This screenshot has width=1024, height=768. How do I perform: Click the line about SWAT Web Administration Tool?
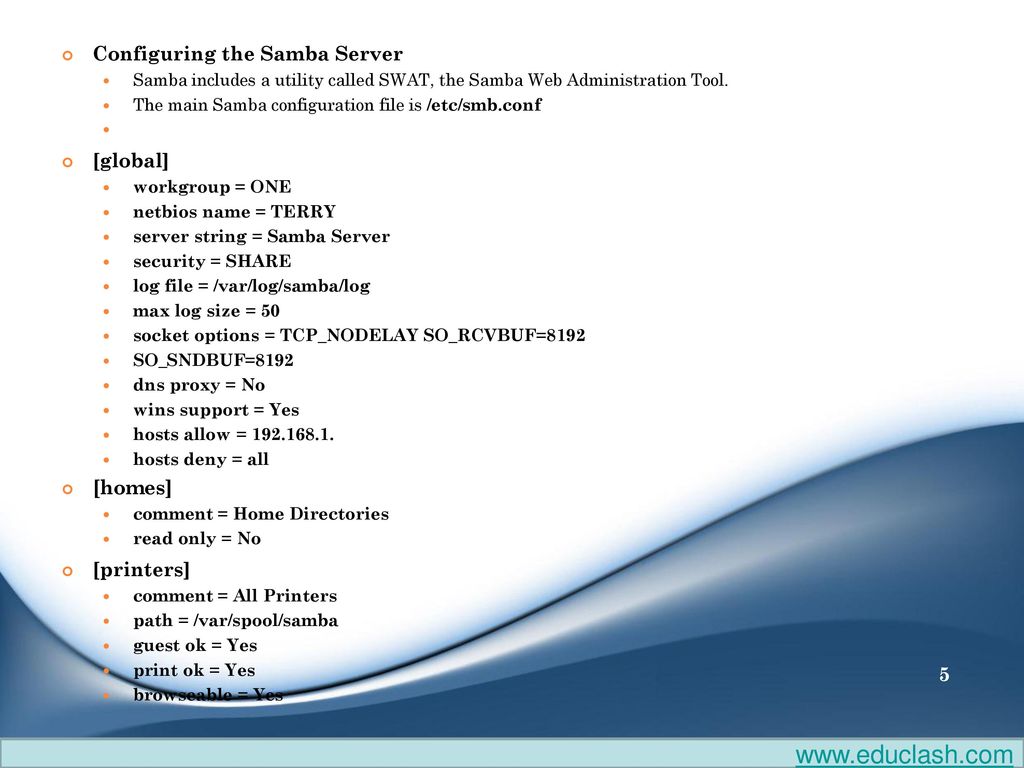coord(430,80)
